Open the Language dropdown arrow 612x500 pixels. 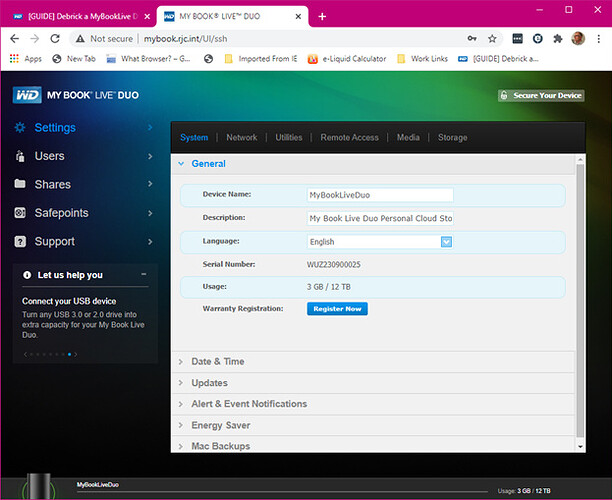446,242
